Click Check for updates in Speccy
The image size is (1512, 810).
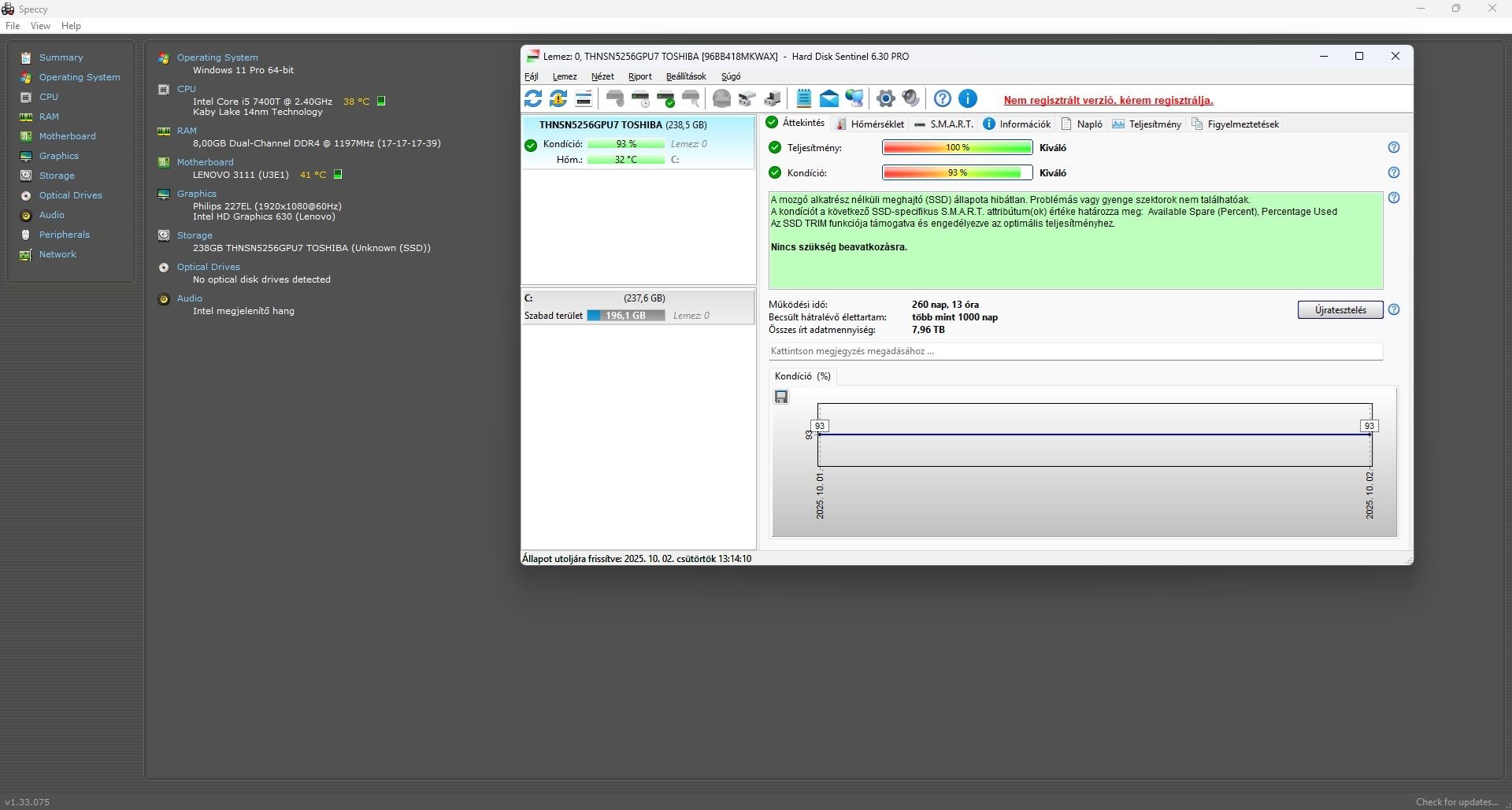tap(1457, 802)
